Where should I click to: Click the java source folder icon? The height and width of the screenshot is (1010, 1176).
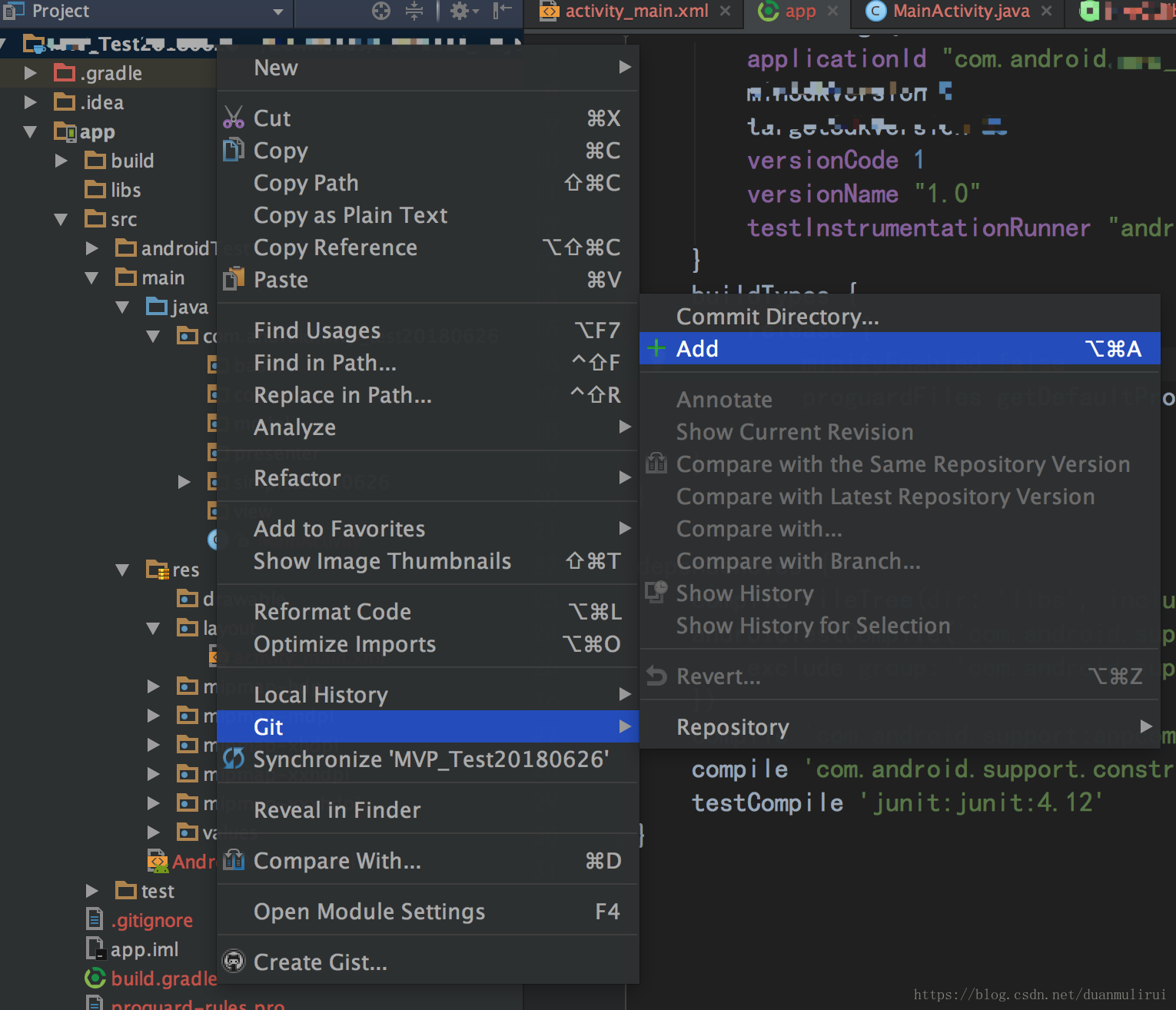click(157, 307)
